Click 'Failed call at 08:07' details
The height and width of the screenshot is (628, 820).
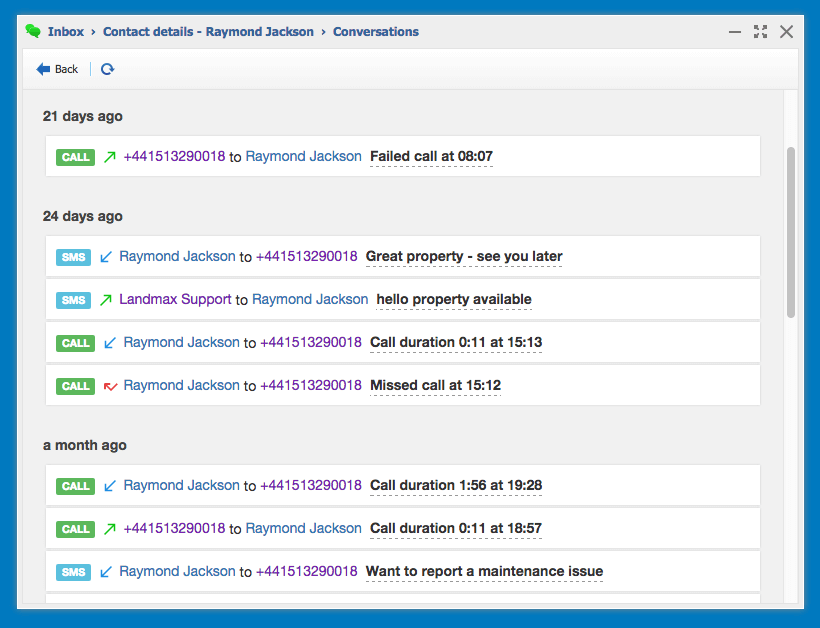431,157
